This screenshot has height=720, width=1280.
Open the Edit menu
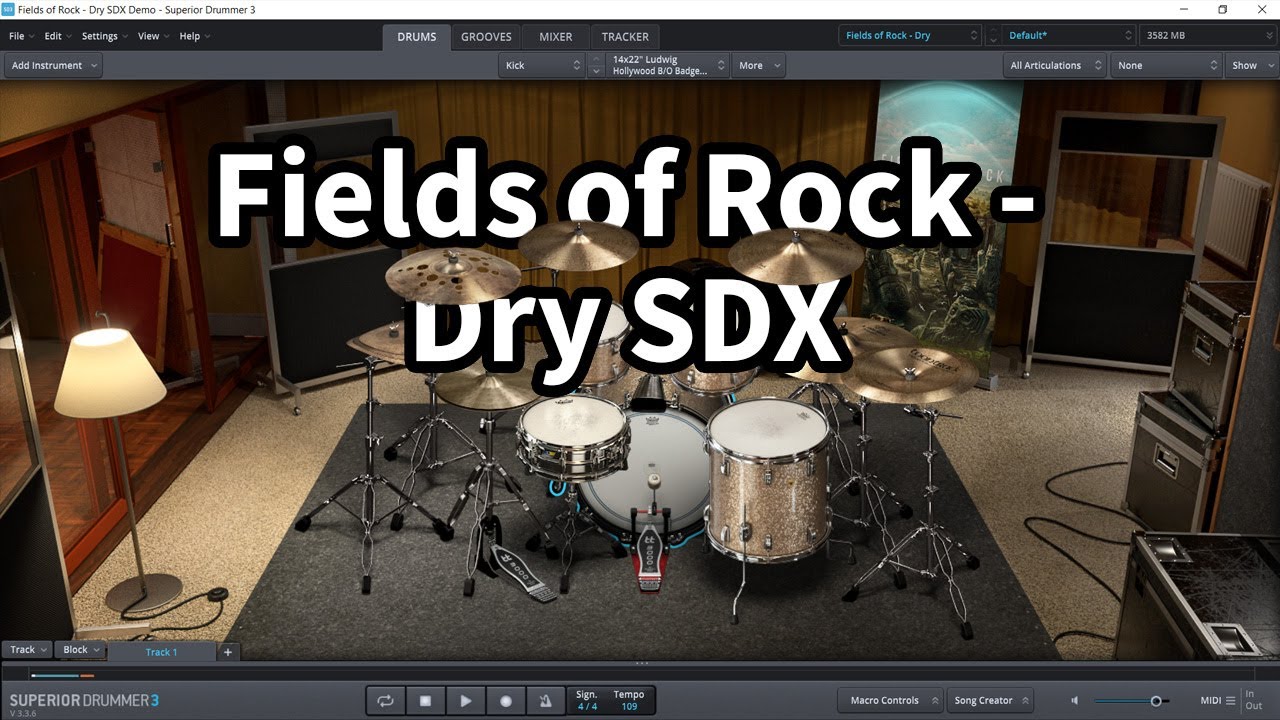click(x=58, y=36)
